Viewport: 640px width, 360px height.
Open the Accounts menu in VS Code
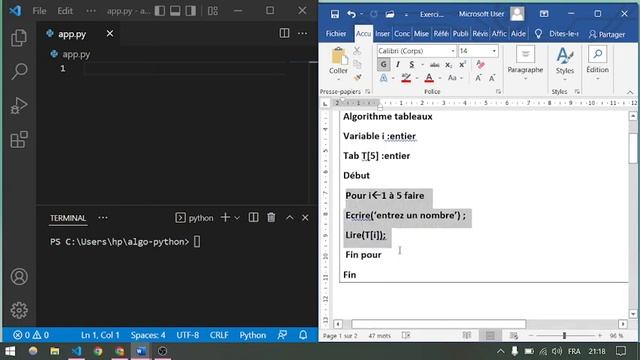(19, 277)
